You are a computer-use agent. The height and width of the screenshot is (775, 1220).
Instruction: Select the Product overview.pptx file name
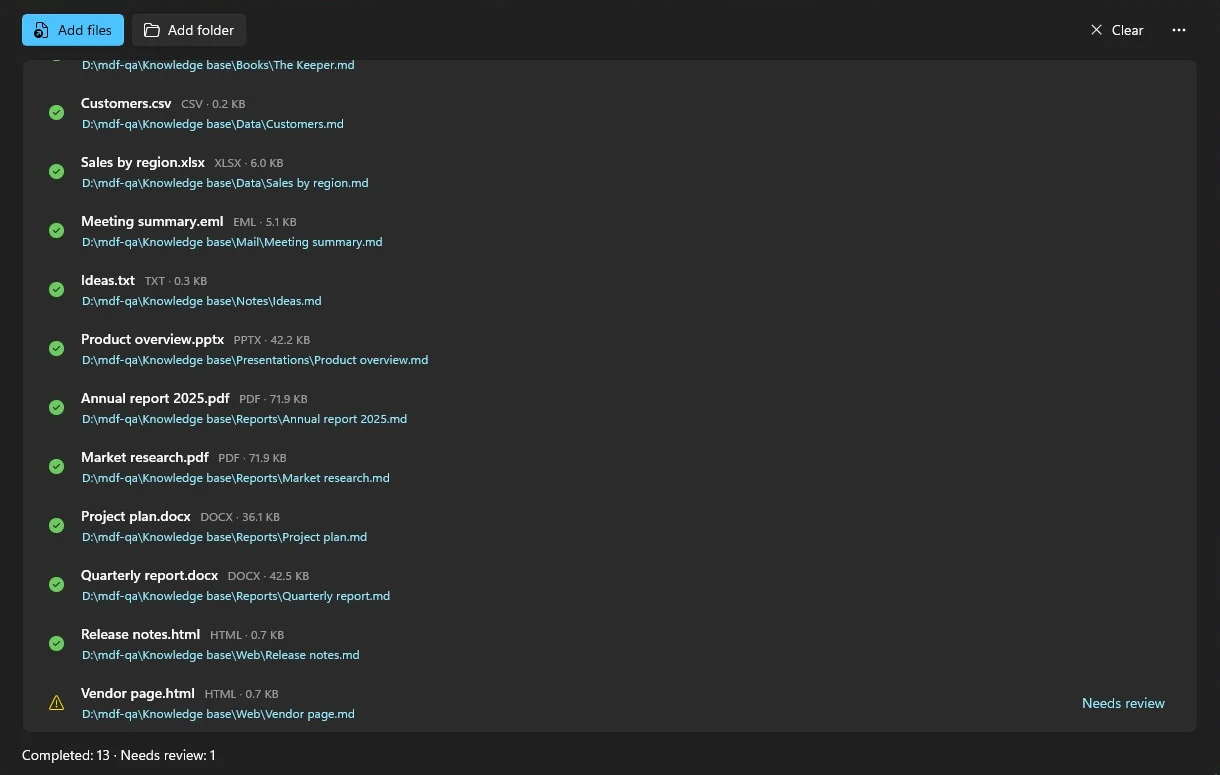point(153,339)
